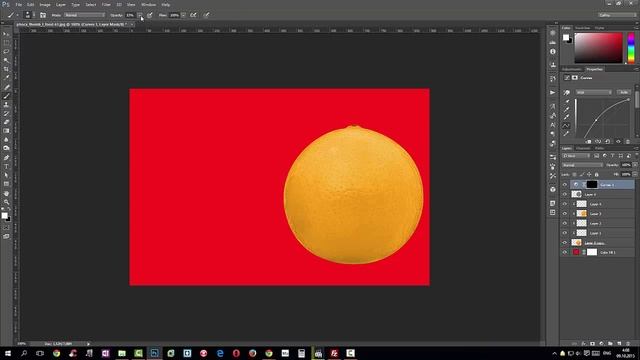Toggle airbrush-style build-up in options bar
This screenshot has width=640, height=360.
pyautogui.click(x=193, y=15)
